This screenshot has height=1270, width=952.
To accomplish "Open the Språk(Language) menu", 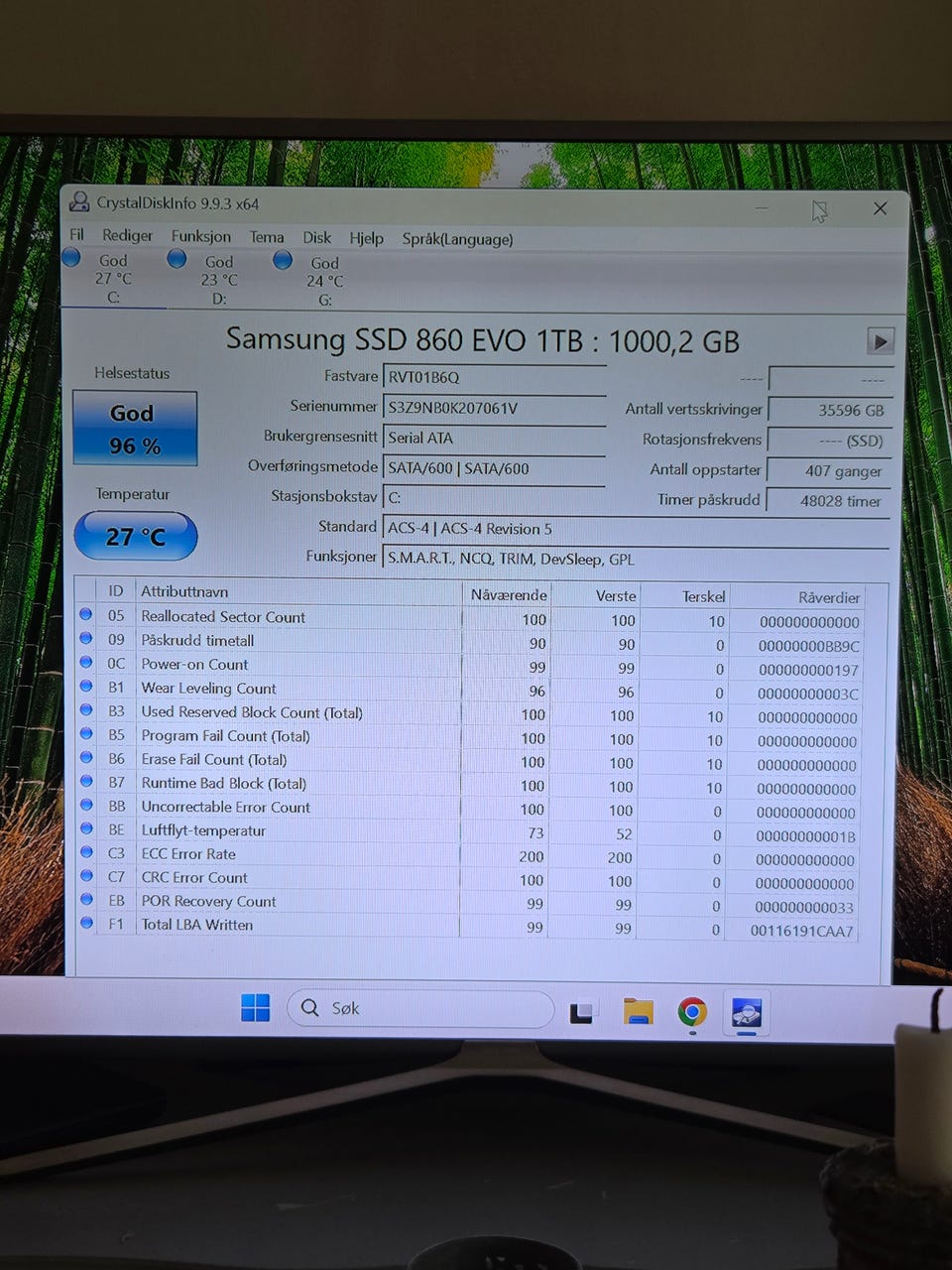I will pyautogui.click(x=457, y=239).
